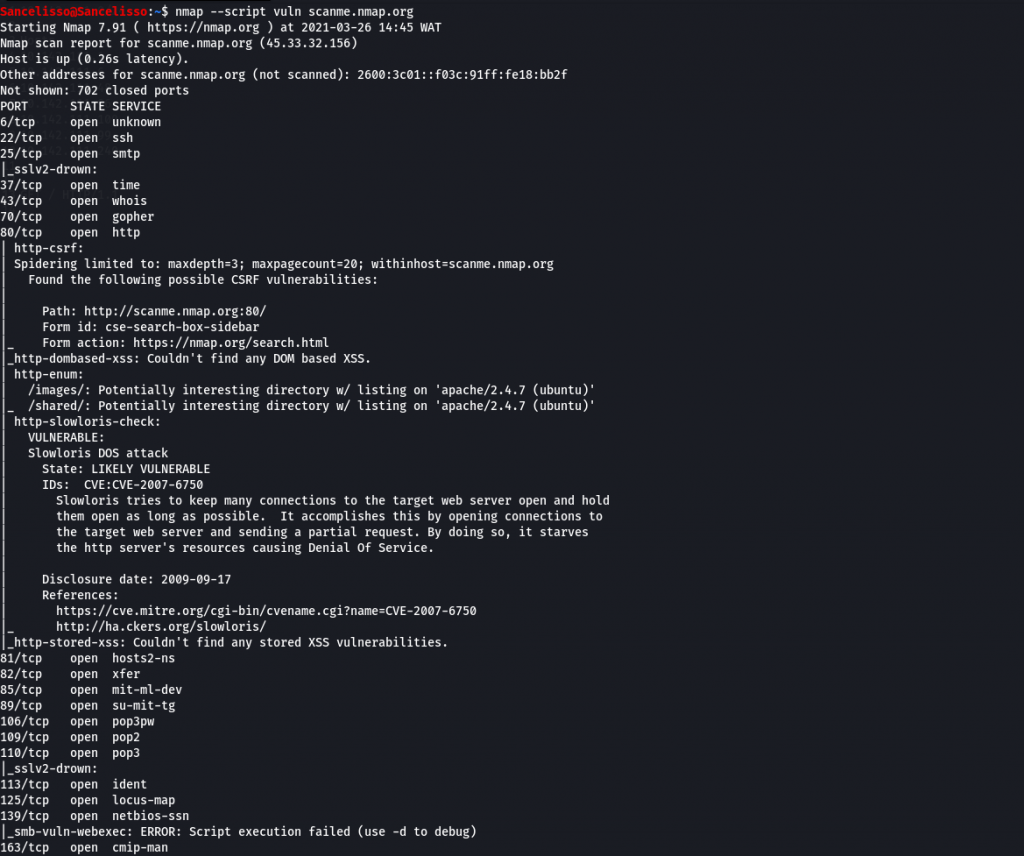Open the https://nmap.org/search.html form action link

(x=231, y=343)
